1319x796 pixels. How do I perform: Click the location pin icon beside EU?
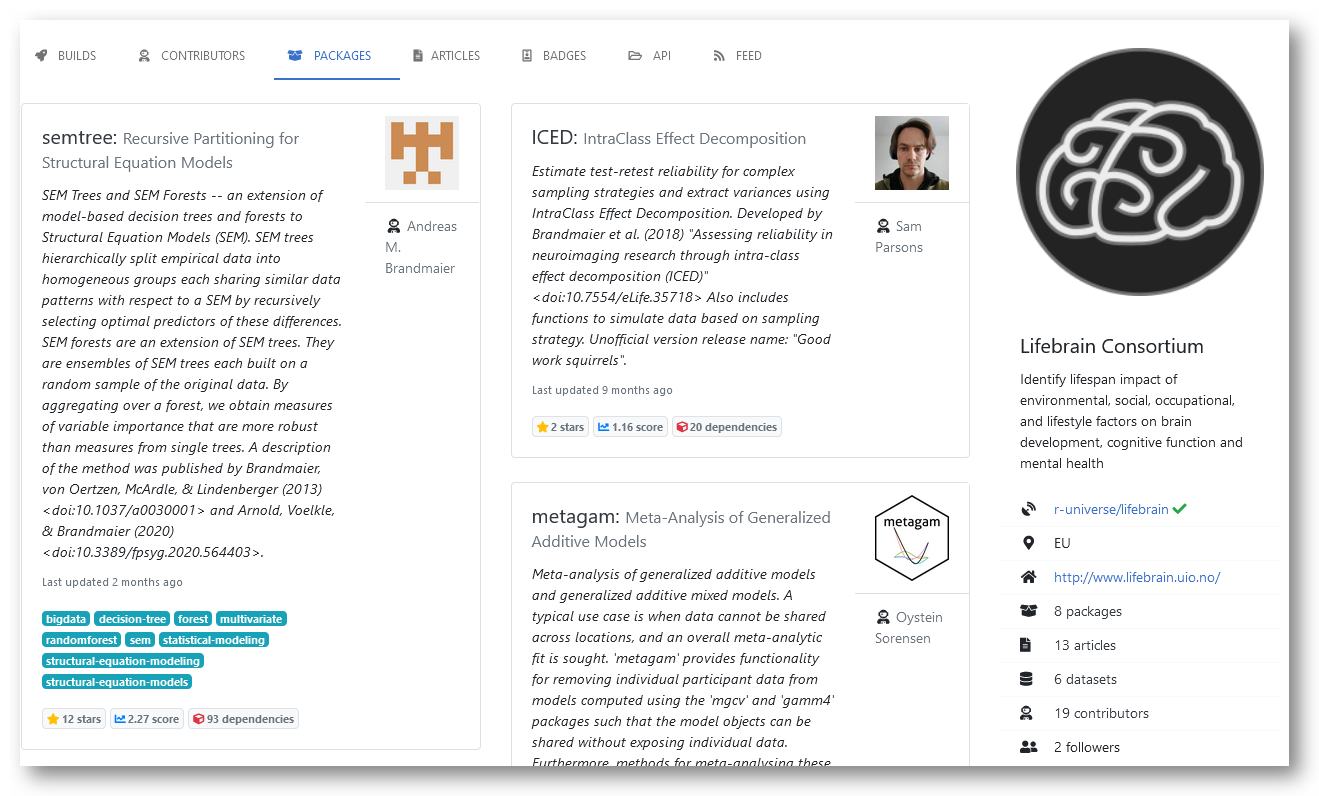point(1029,543)
